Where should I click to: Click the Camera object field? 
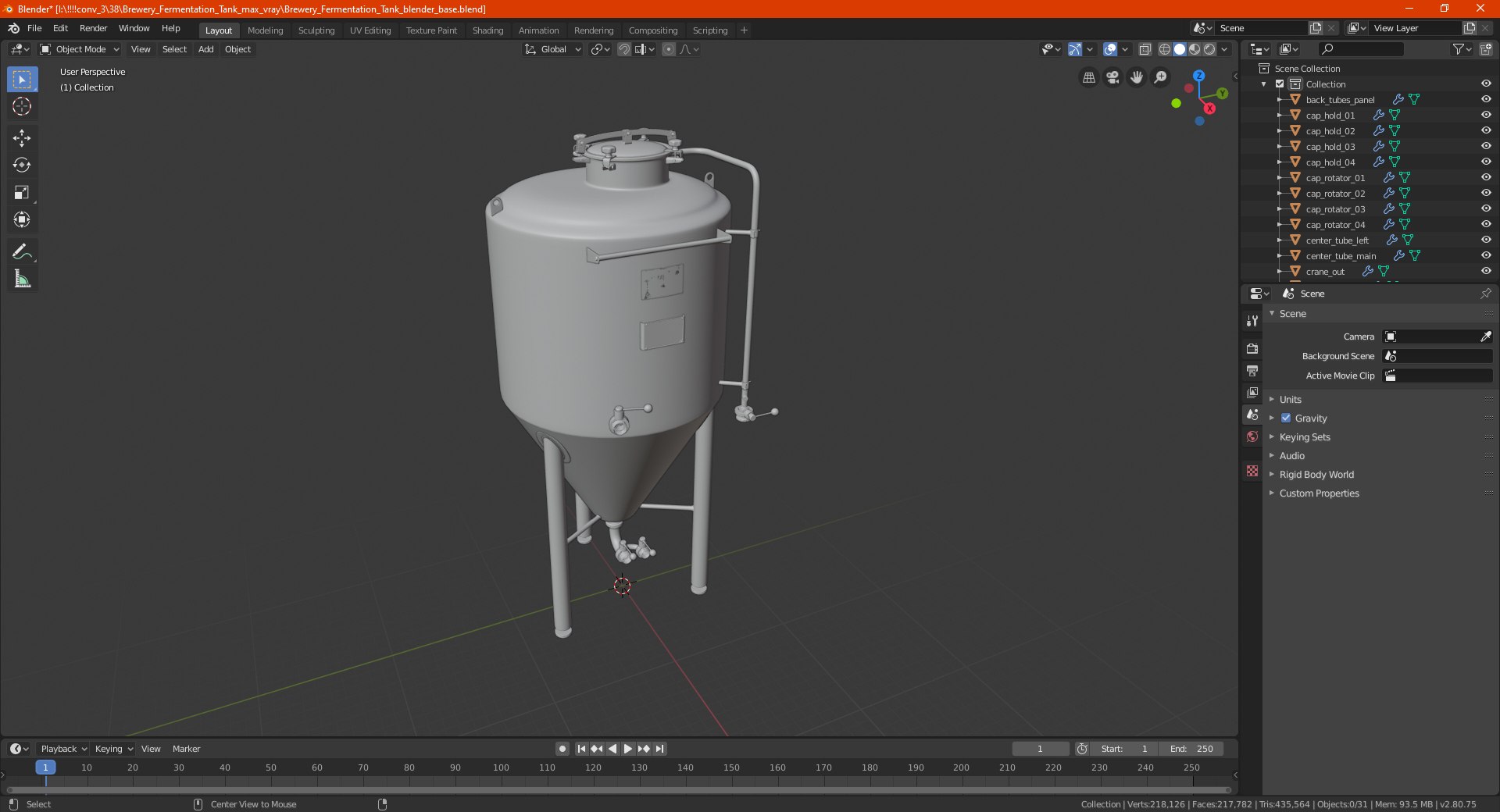tap(1437, 337)
